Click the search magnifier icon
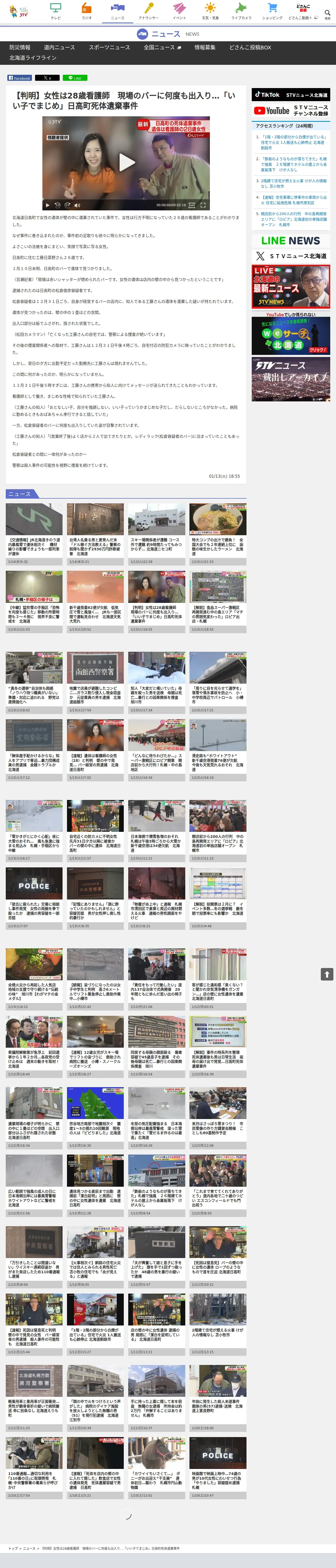Viewport: 336px width, 1568px height. pos(327,13)
